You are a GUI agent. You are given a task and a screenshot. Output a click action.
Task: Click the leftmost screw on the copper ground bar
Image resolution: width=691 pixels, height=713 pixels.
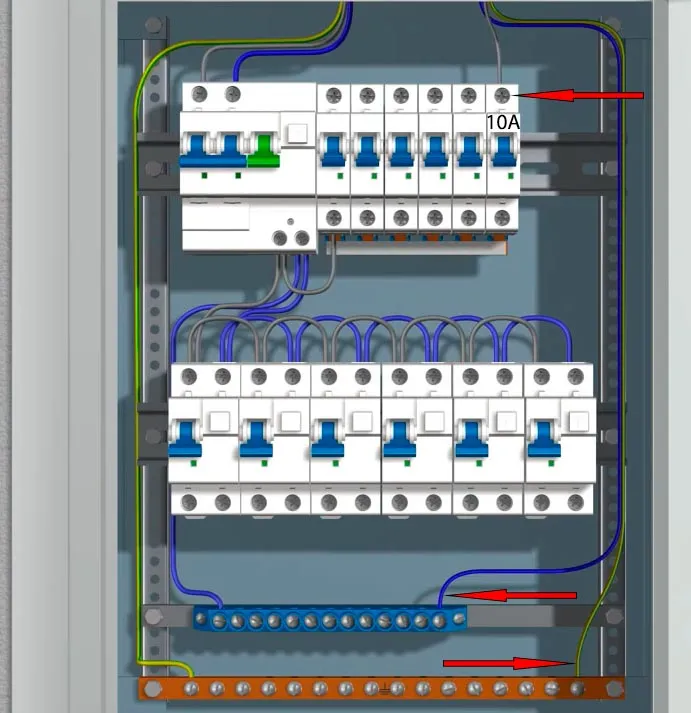[152, 689]
